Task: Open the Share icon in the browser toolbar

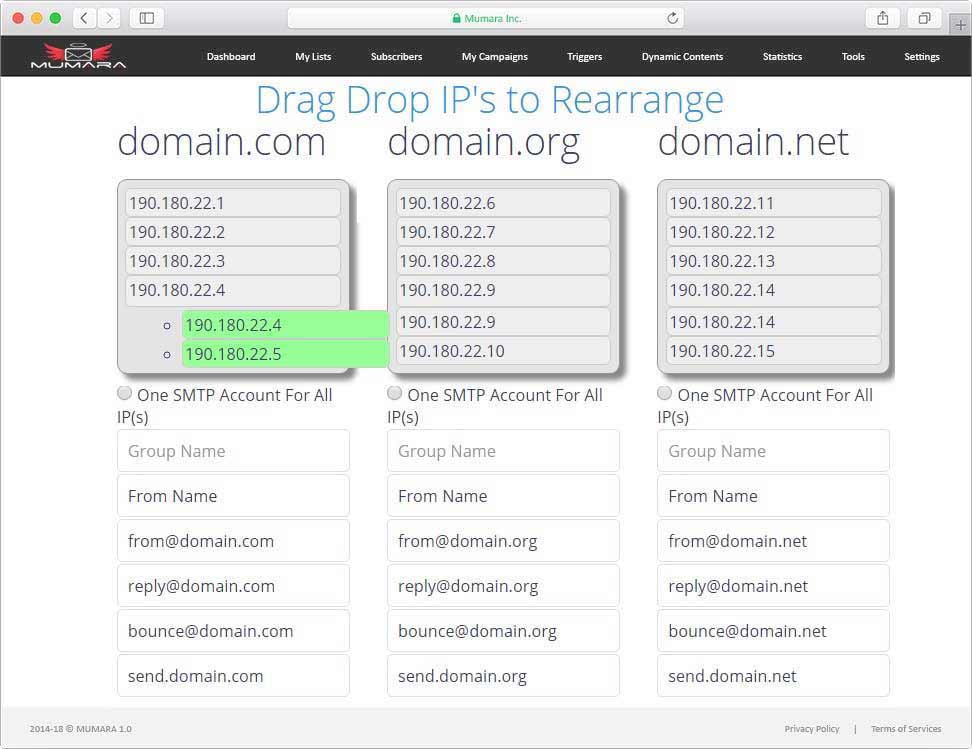Action: tap(881, 17)
